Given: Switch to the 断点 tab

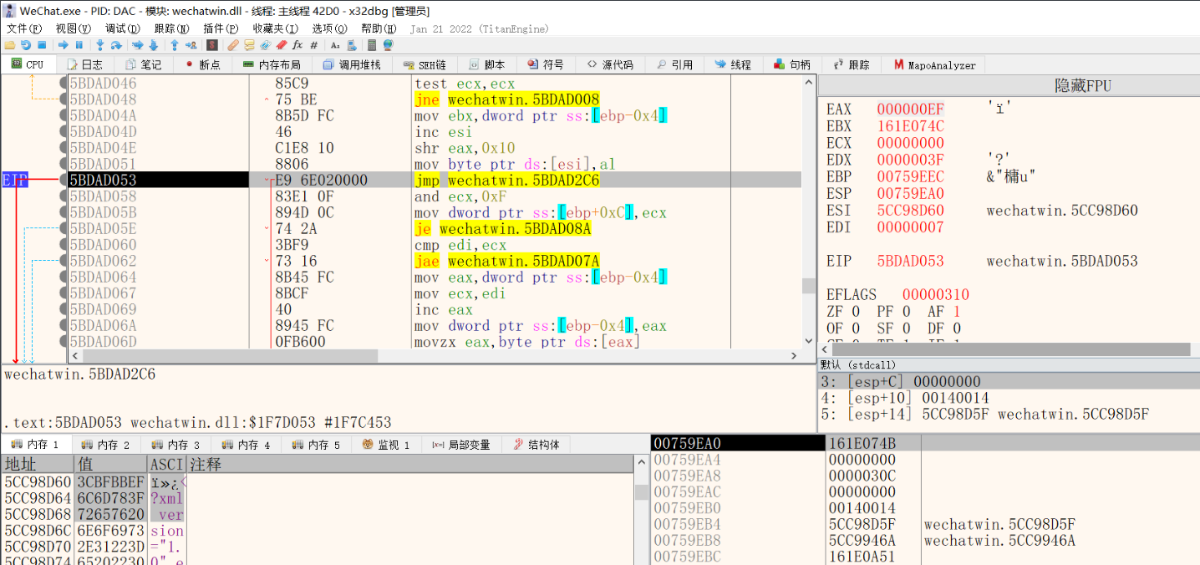Looking at the screenshot, I should pos(203,64).
